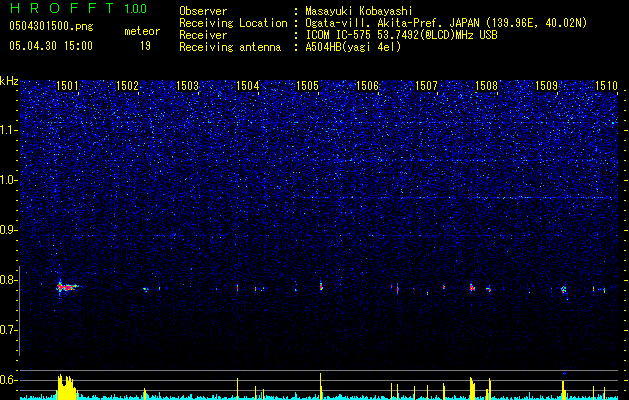This screenshot has width=629, height=400.
Task: Click the 1509 time marker
Action: 546,85
